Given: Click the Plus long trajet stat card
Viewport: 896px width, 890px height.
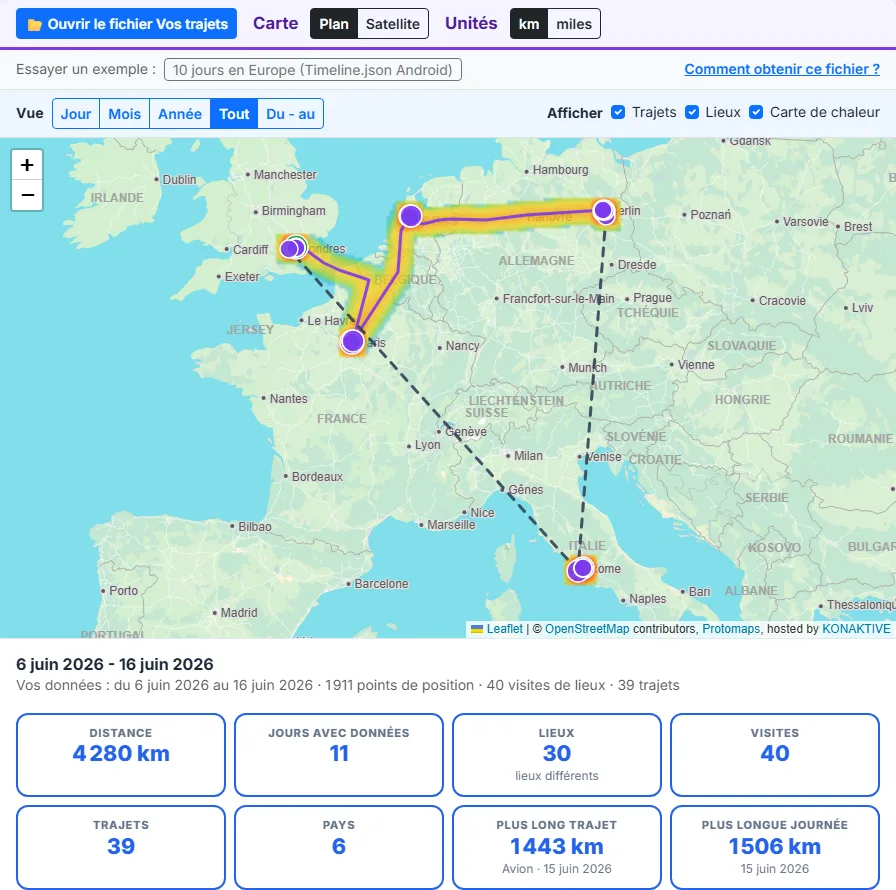Looking at the screenshot, I should [557, 847].
